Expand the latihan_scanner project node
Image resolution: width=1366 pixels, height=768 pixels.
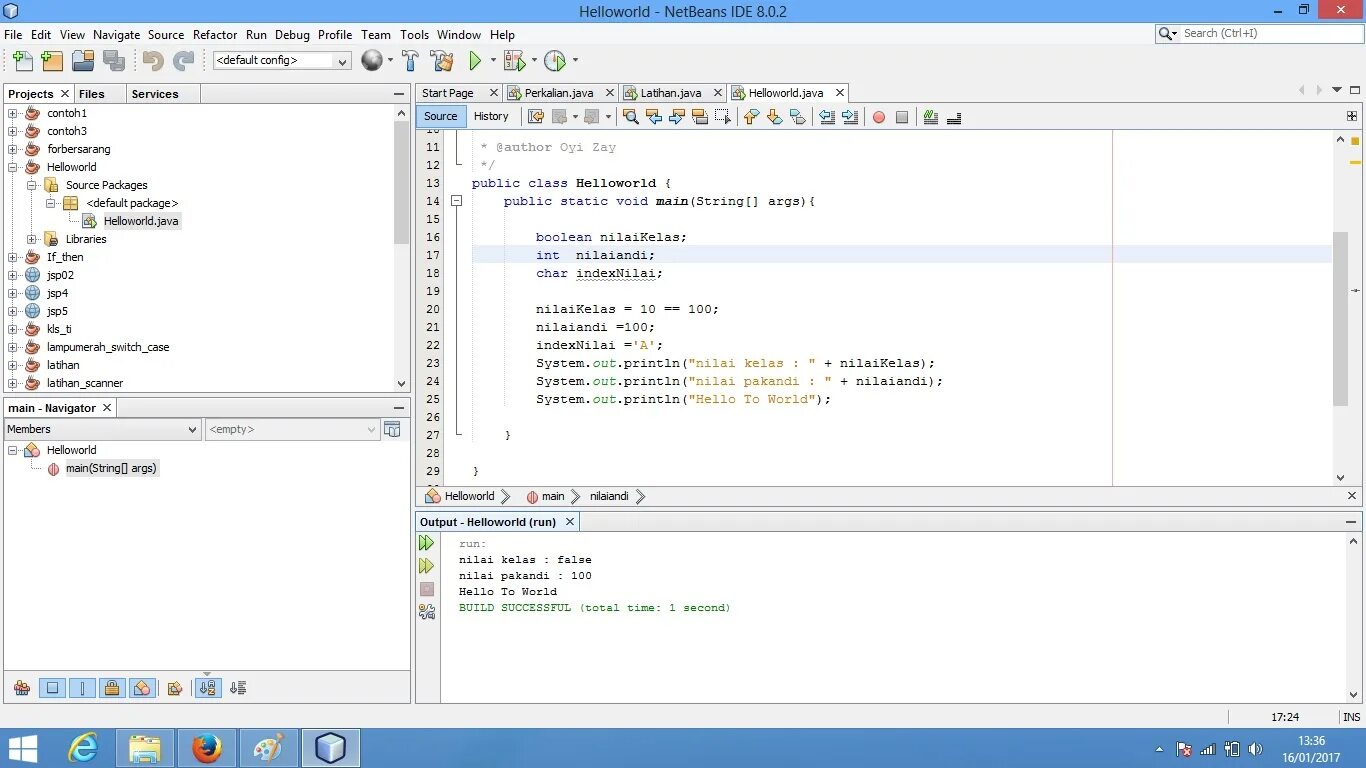pos(13,383)
